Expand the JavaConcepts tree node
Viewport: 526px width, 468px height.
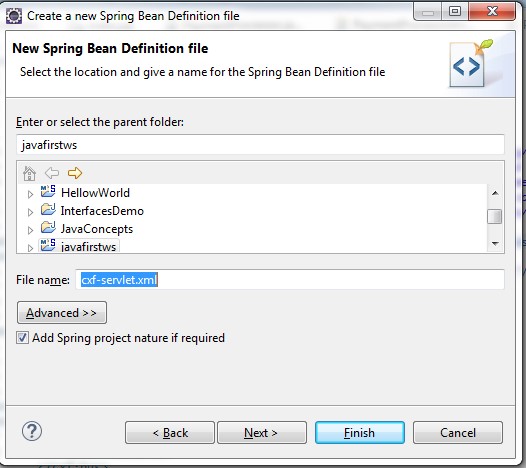pyautogui.click(x=30, y=230)
